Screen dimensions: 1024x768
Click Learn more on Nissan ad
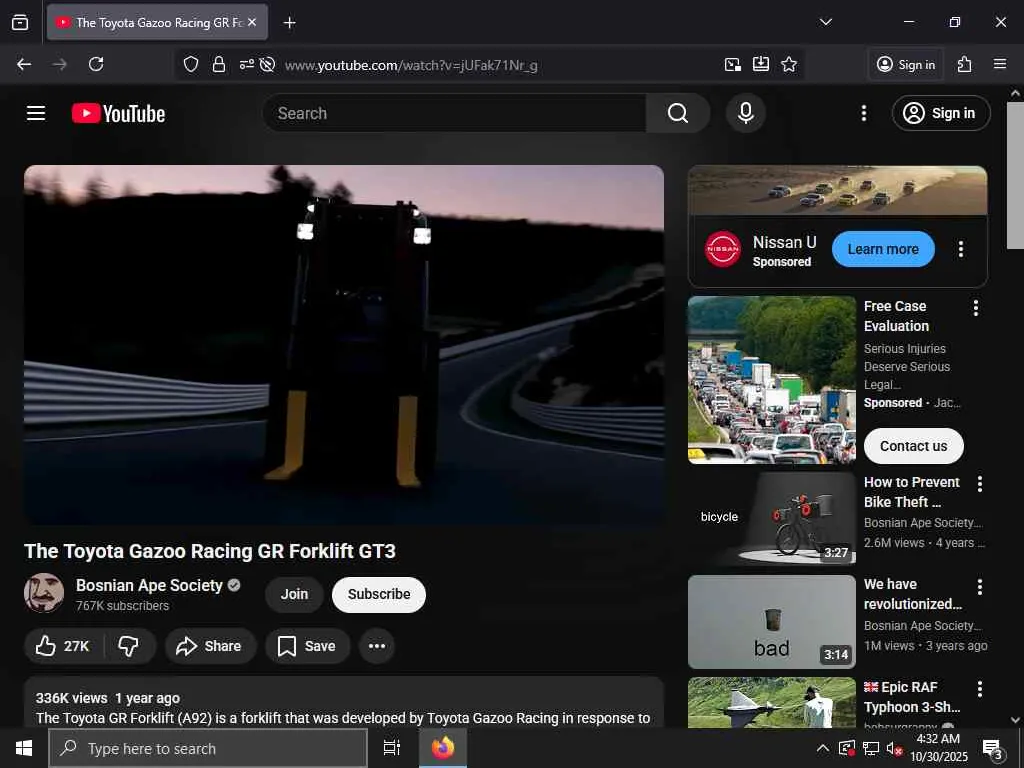(883, 249)
